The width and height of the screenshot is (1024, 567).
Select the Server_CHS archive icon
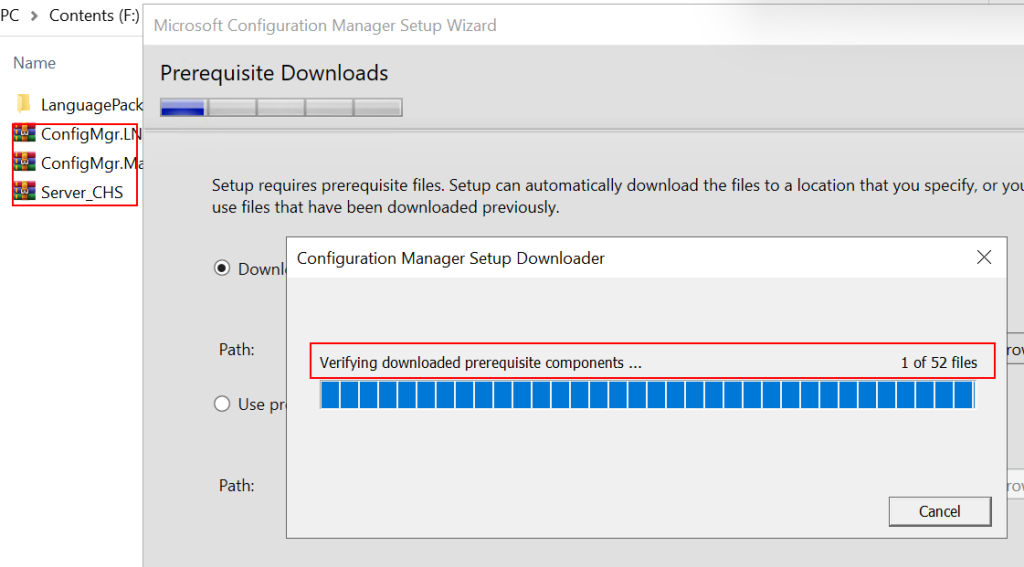click(25, 192)
